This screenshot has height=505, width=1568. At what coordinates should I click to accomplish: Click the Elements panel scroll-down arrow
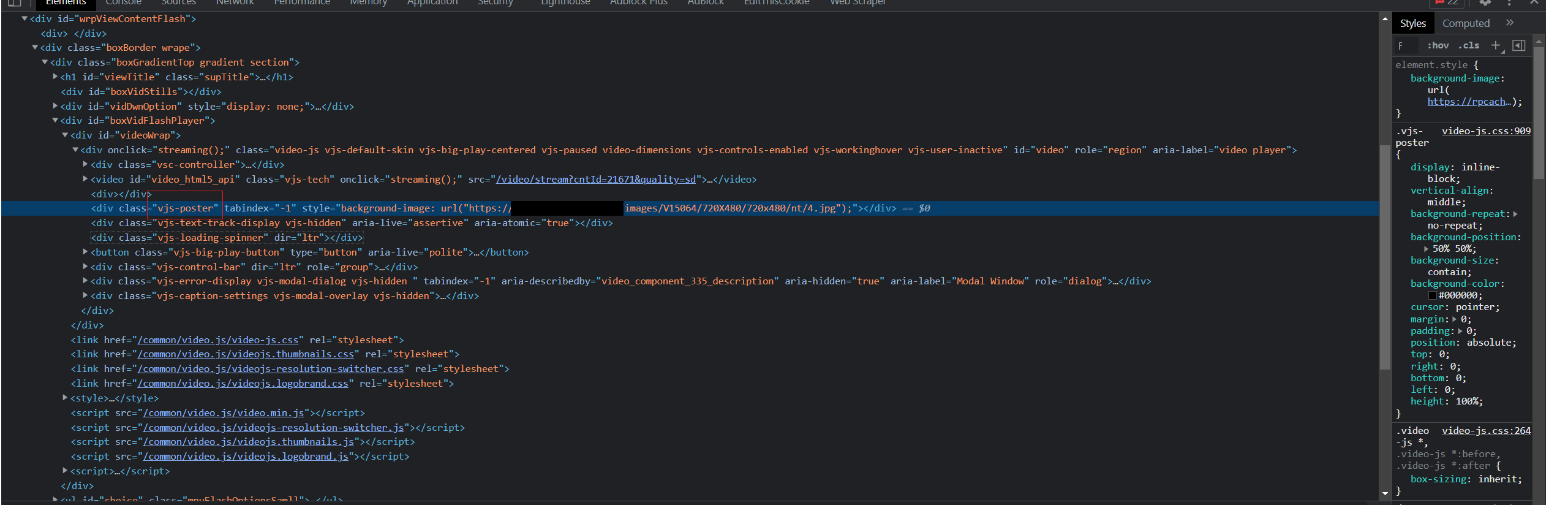[x=1385, y=493]
